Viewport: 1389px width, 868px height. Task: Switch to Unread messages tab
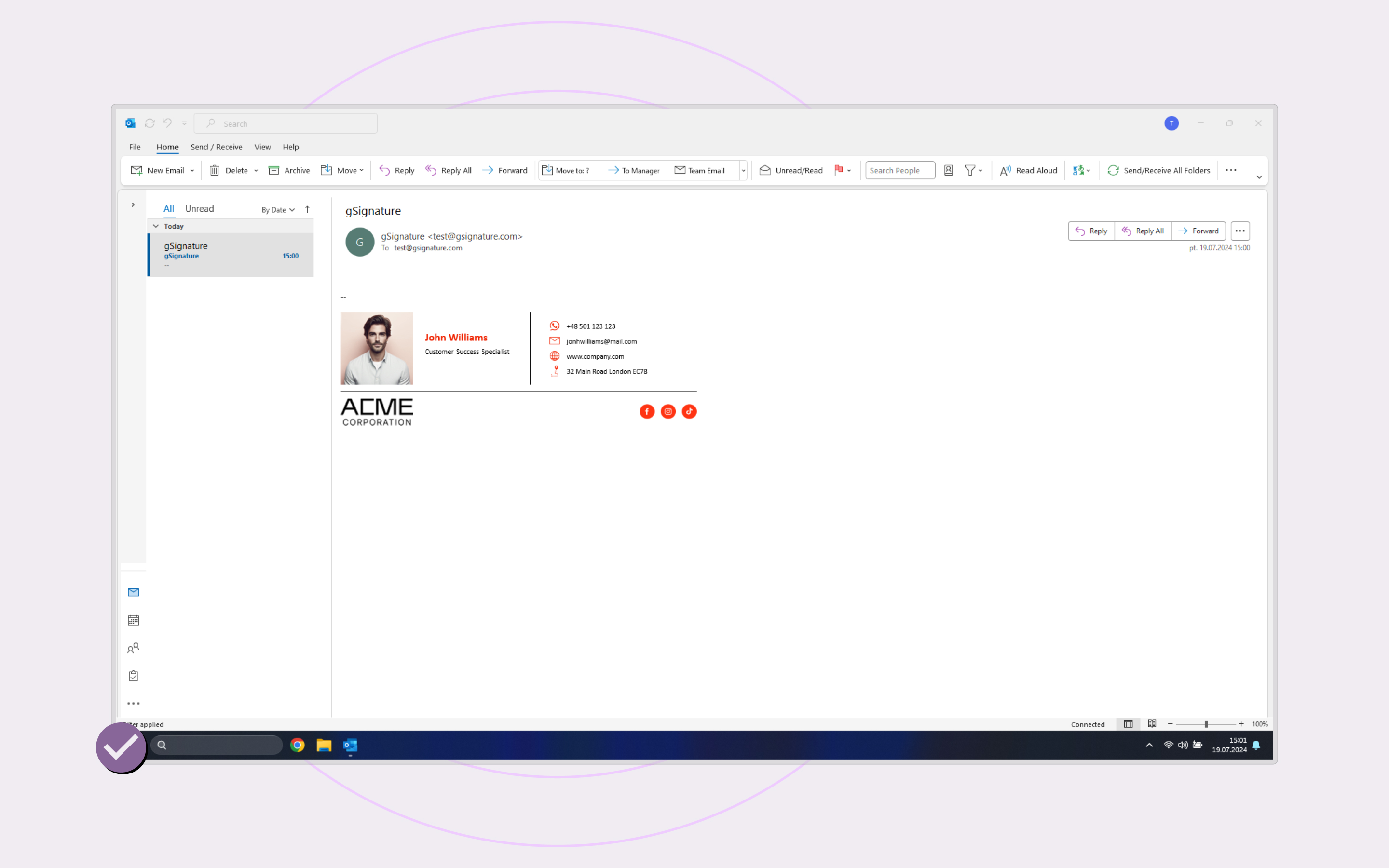[x=199, y=209]
